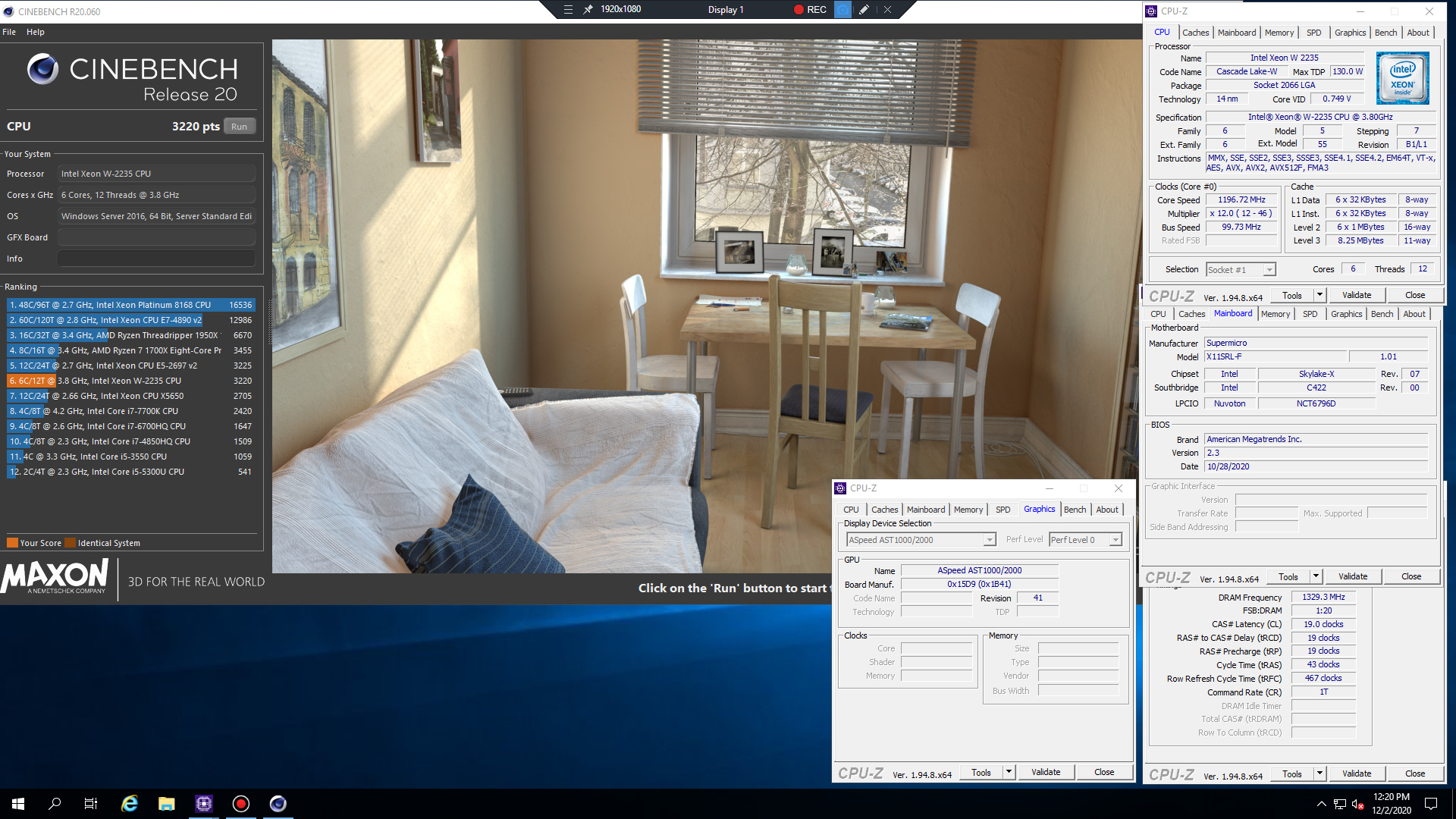The height and width of the screenshot is (819, 1456).
Task: Start recording with the red REC button
Action: point(810,10)
